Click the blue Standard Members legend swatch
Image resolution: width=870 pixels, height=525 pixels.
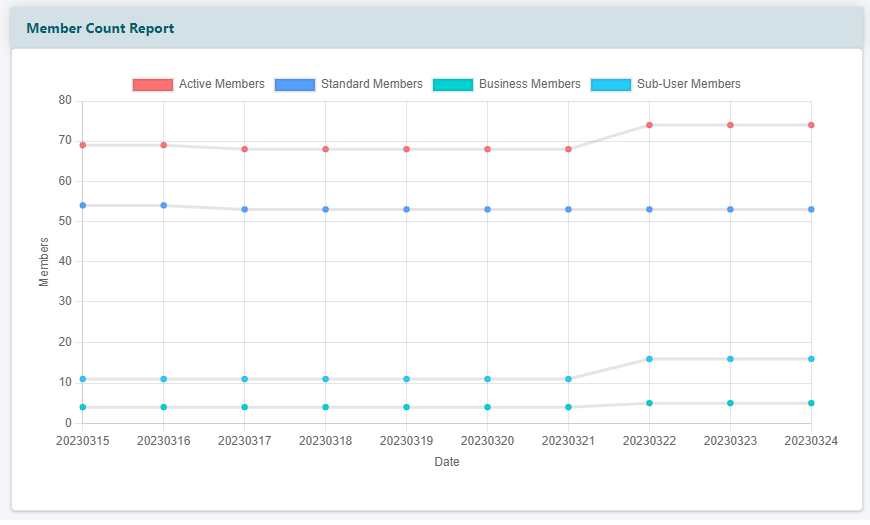[x=295, y=84]
